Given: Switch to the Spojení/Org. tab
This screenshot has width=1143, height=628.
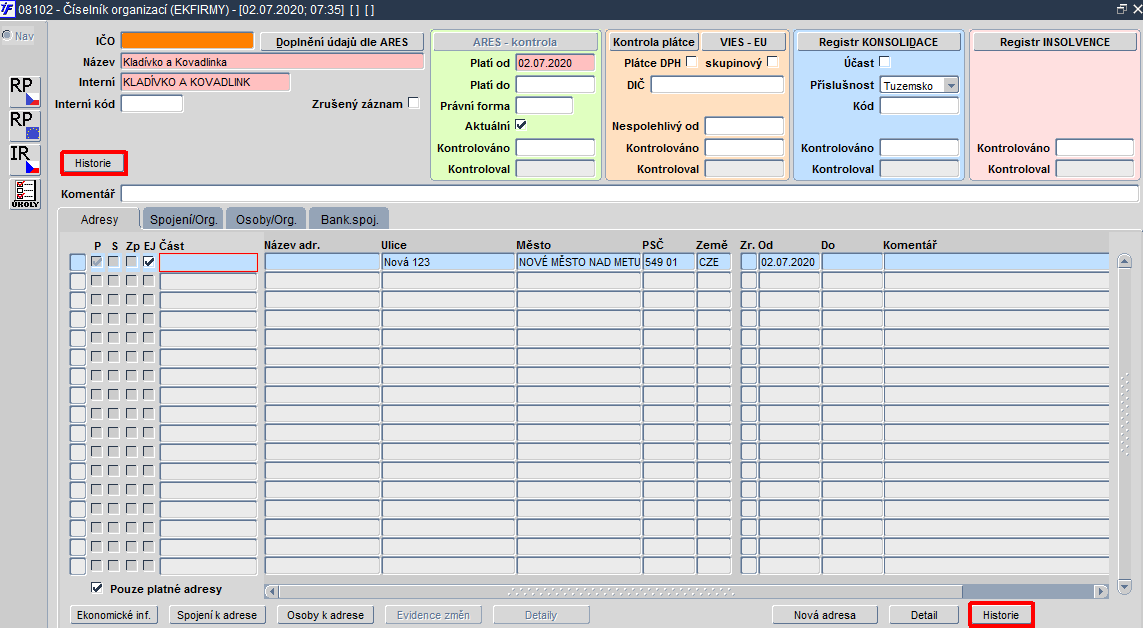Looking at the screenshot, I should (184, 219).
